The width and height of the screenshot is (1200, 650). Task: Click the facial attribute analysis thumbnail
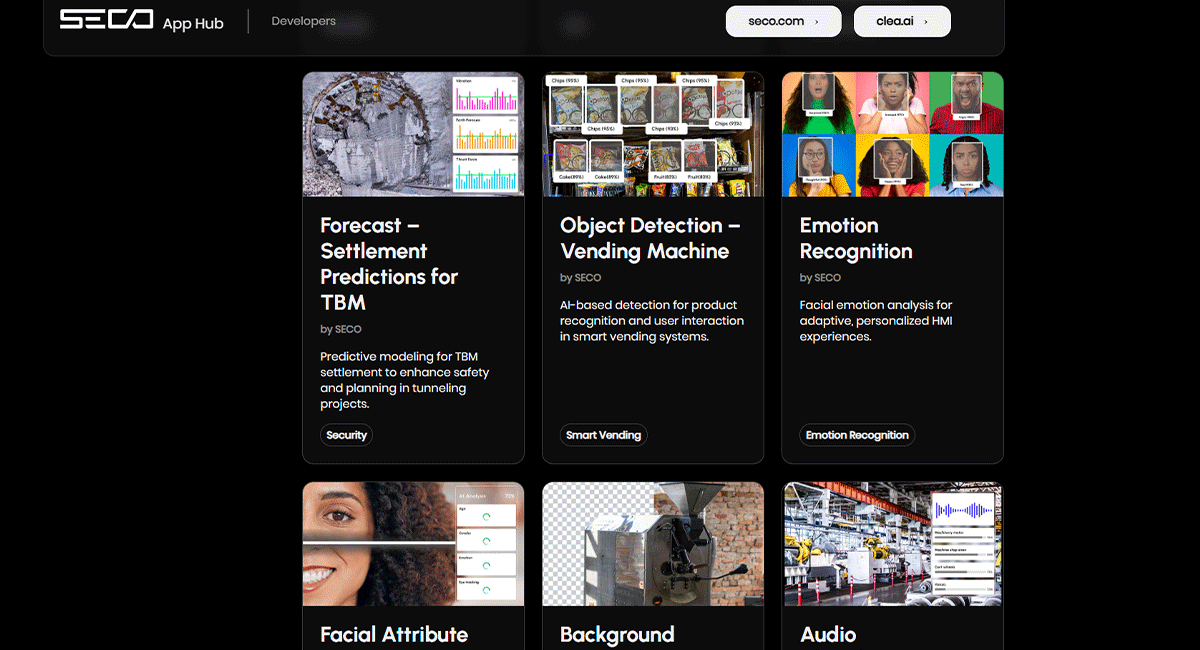tap(413, 544)
